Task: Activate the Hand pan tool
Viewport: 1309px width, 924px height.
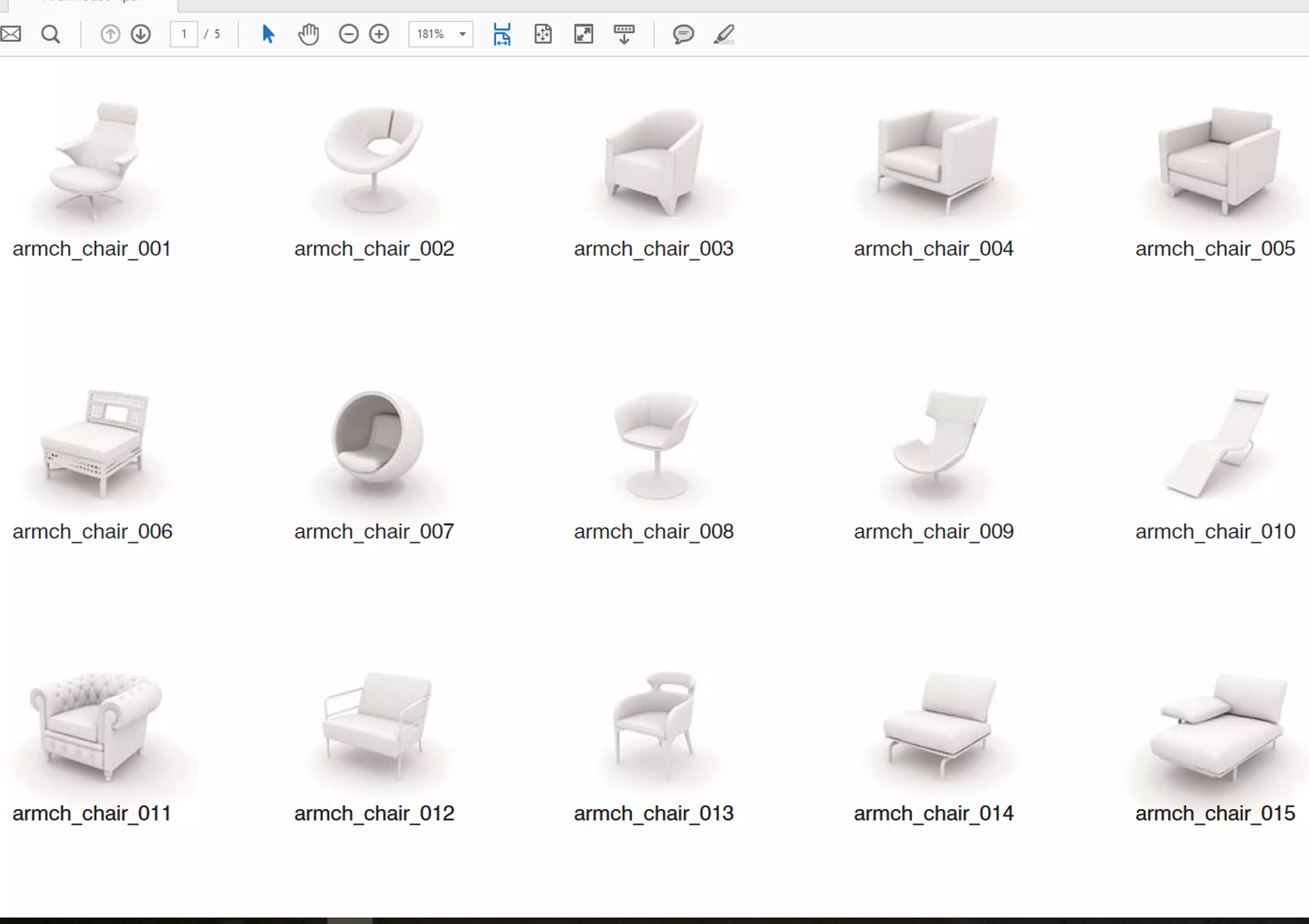Action: 309,34
